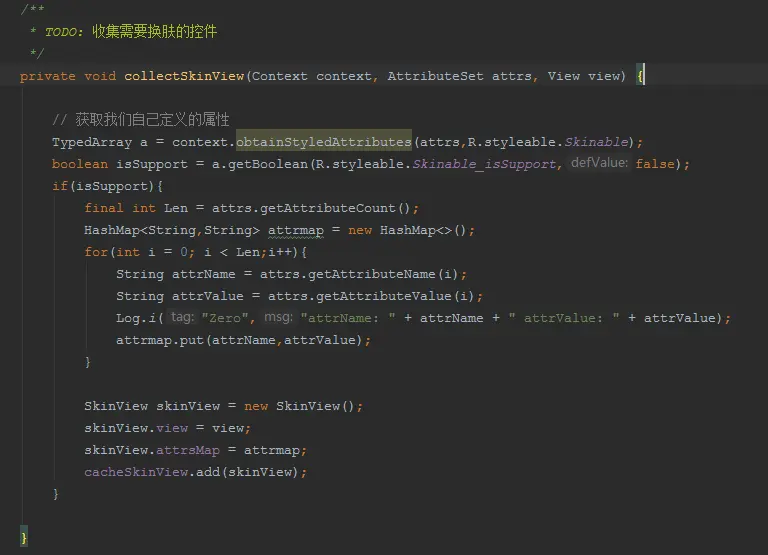
Task: Click the highlighted opening brace after view)
Action: (640, 76)
